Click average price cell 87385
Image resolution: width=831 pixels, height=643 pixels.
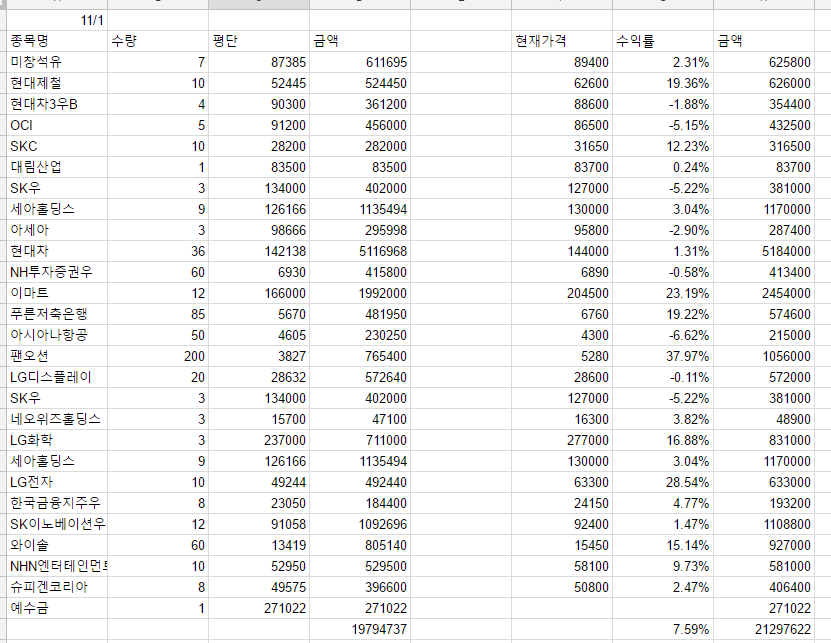[259, 62]
